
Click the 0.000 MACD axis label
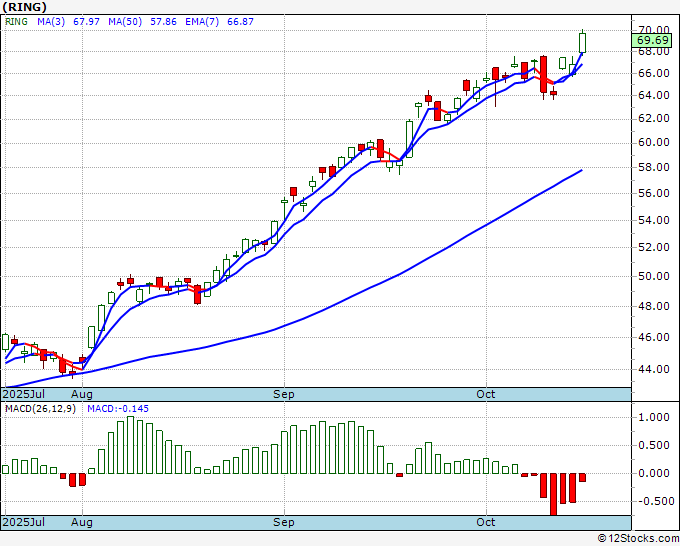[x=654, y=473]
